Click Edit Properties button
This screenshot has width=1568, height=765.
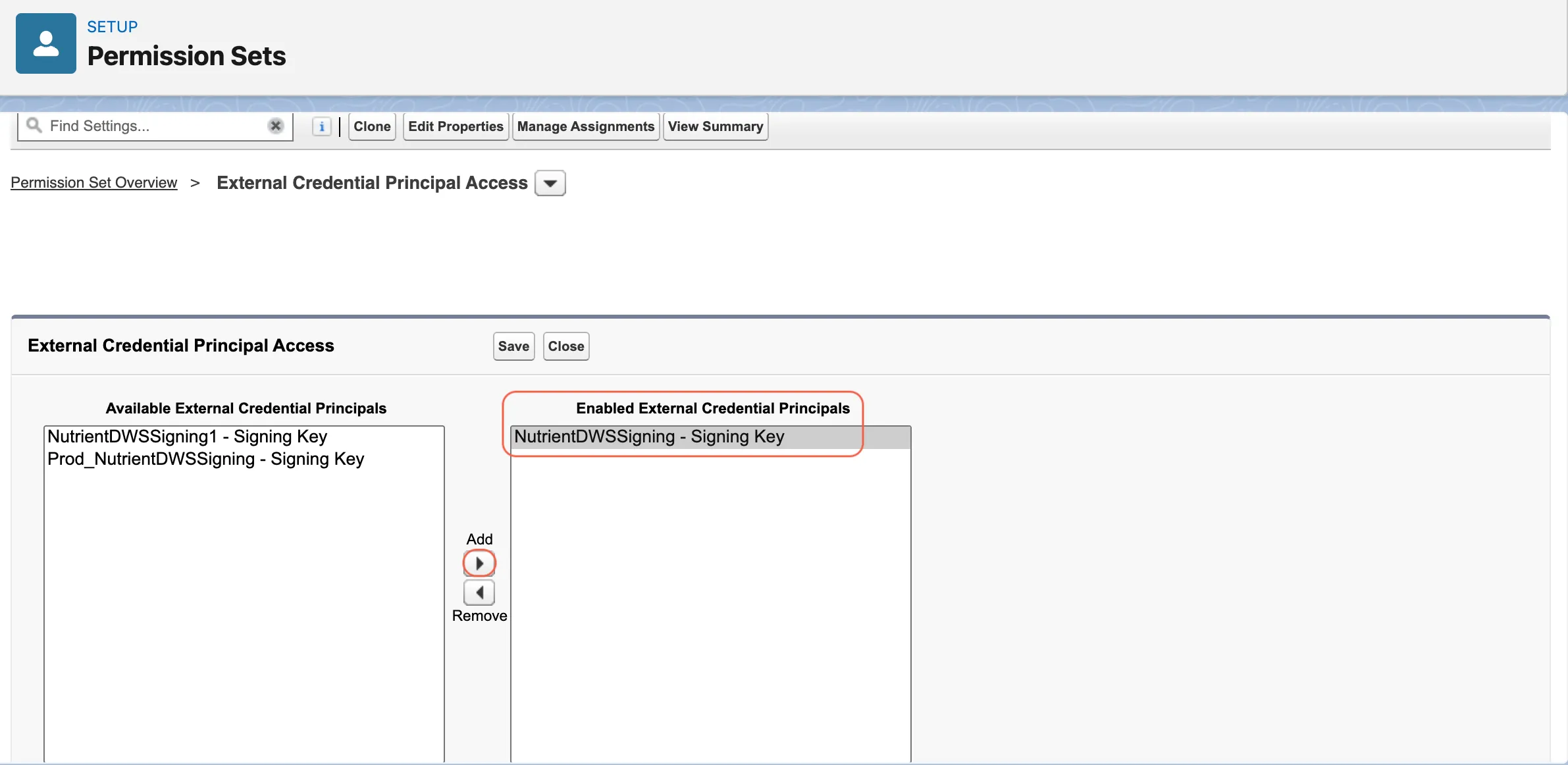point(456,126)
